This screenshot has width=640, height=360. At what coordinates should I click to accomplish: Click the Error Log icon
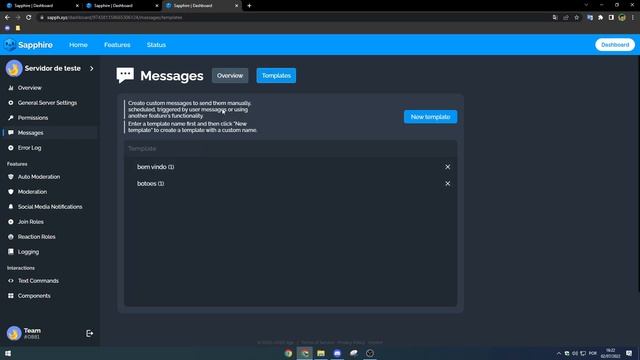click(11, 148)
